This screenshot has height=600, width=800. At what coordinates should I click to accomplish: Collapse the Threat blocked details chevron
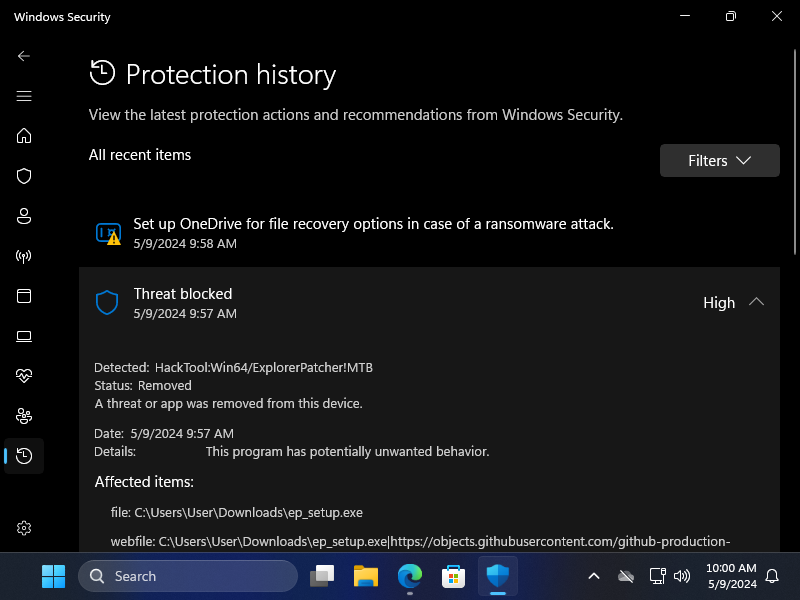(756, 302)
